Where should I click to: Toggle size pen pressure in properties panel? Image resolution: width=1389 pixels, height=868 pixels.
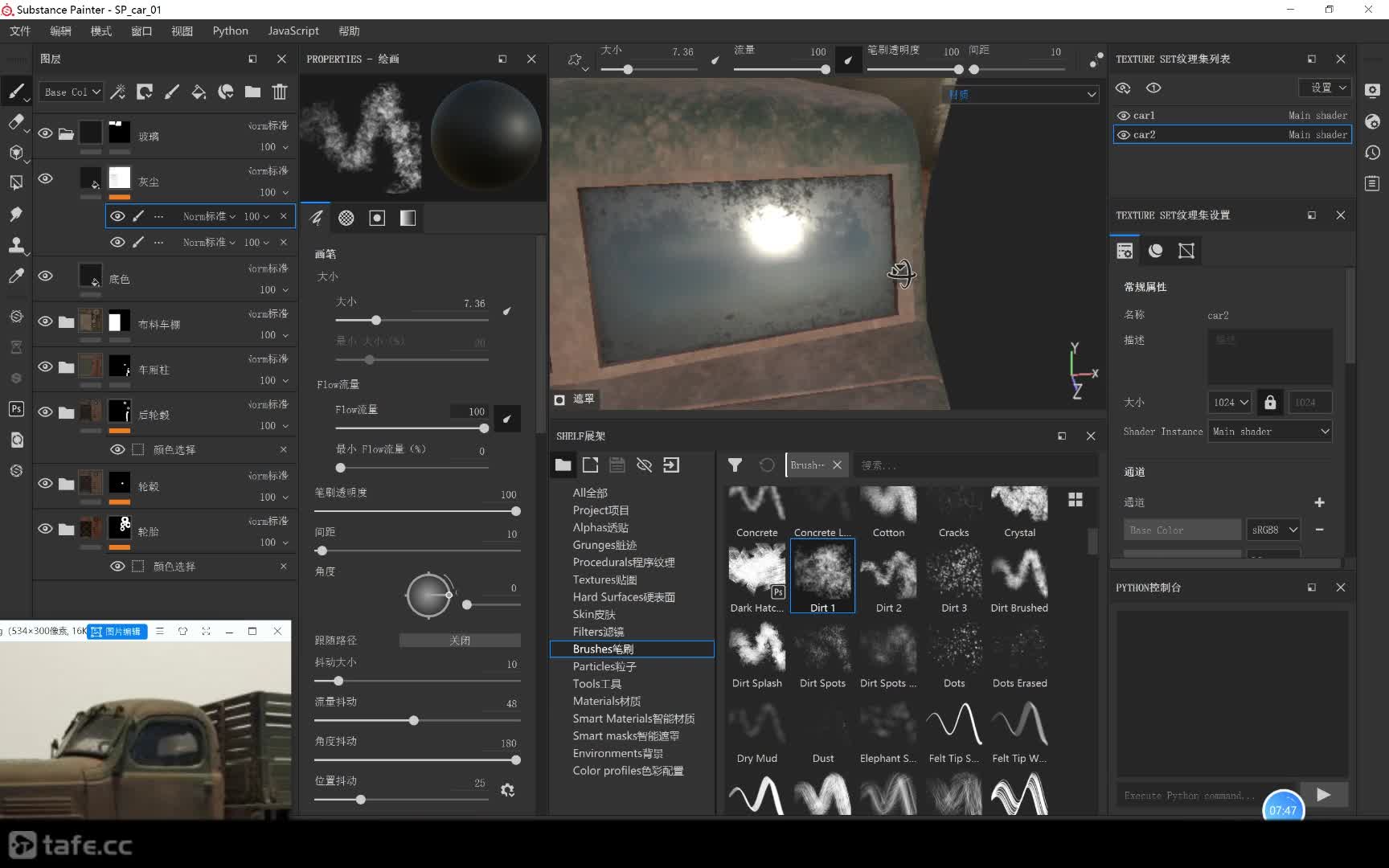[506, 311]
